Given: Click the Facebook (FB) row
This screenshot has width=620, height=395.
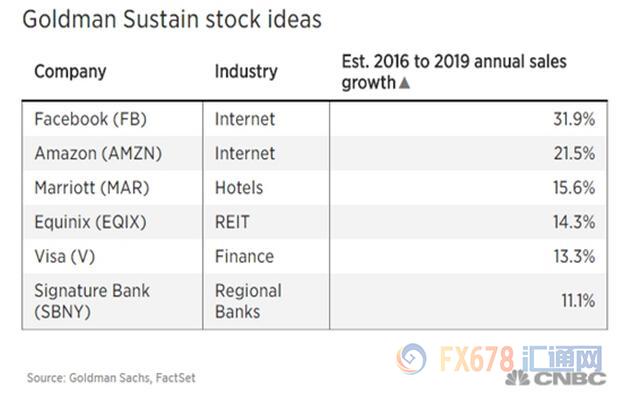Looking at the screenshot, I should coord(314,119).
